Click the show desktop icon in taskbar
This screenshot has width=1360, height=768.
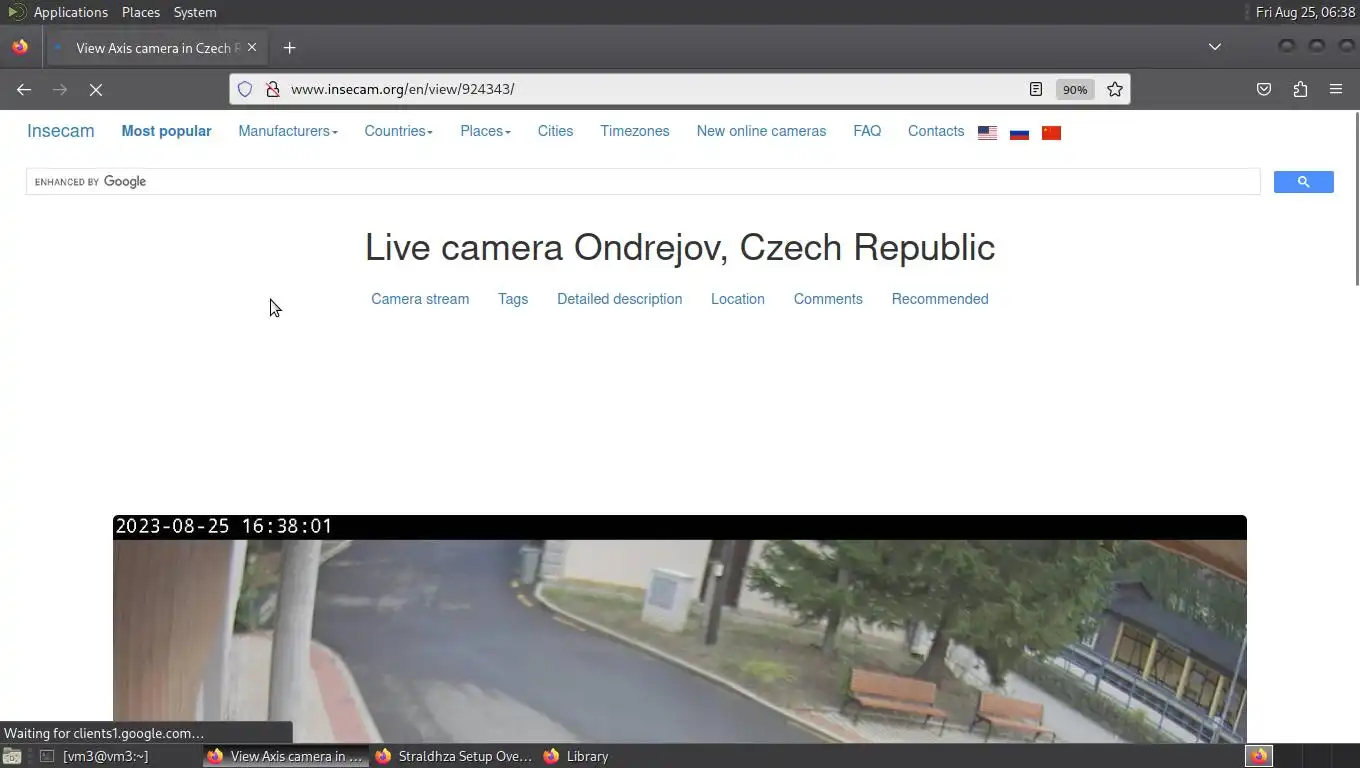[x=12, y=756]
